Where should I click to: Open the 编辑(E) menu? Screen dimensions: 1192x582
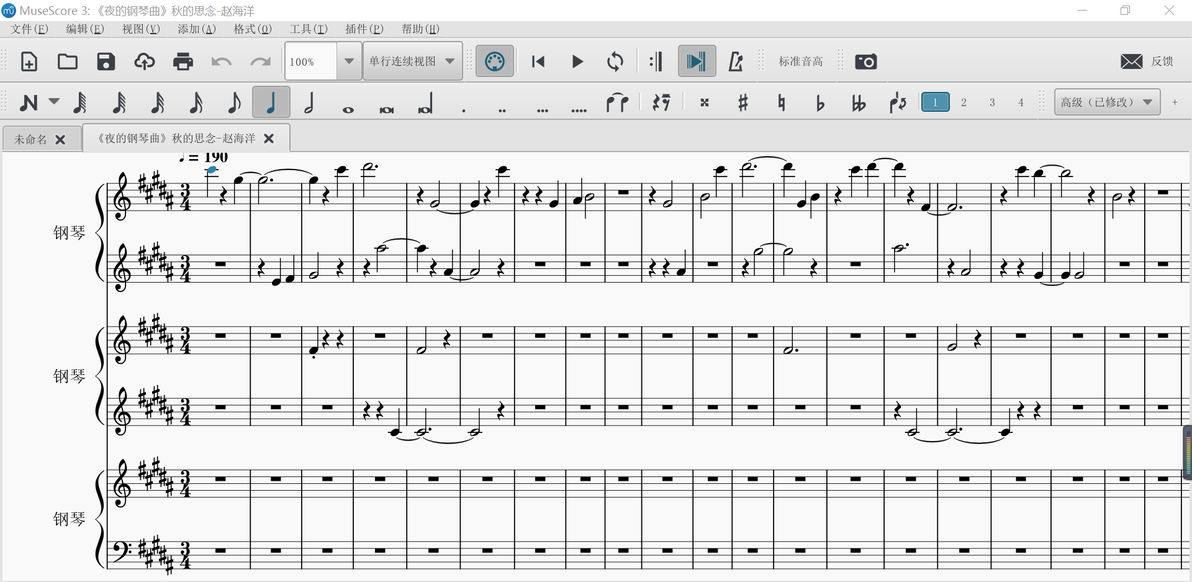click(85, 29)
